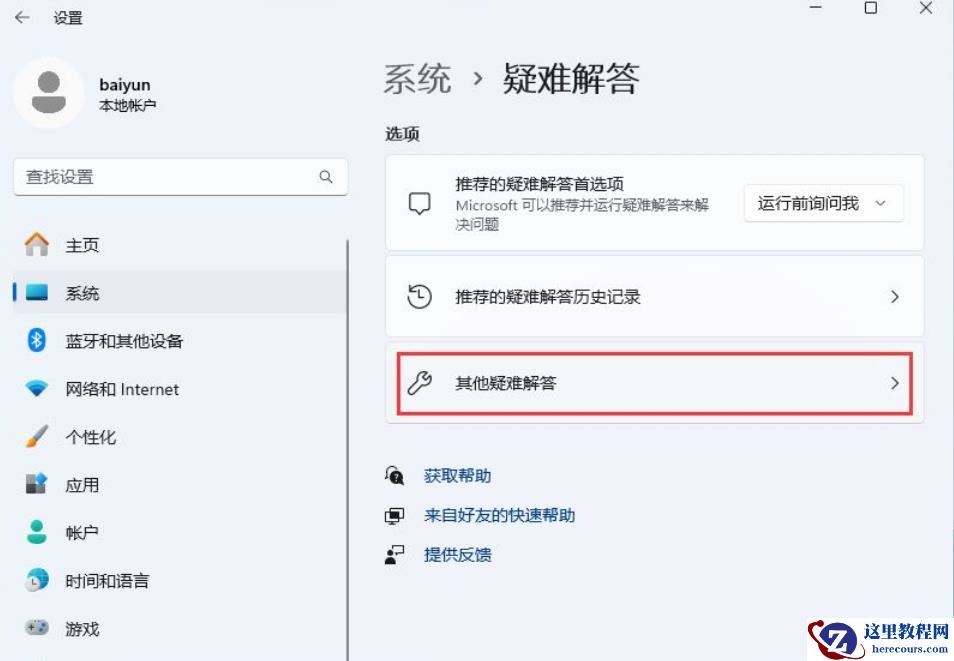954x661 pixels.
Task: Open 蓝牙和其他设备 settings via Bluetooth icon
Action: point(34,341)
